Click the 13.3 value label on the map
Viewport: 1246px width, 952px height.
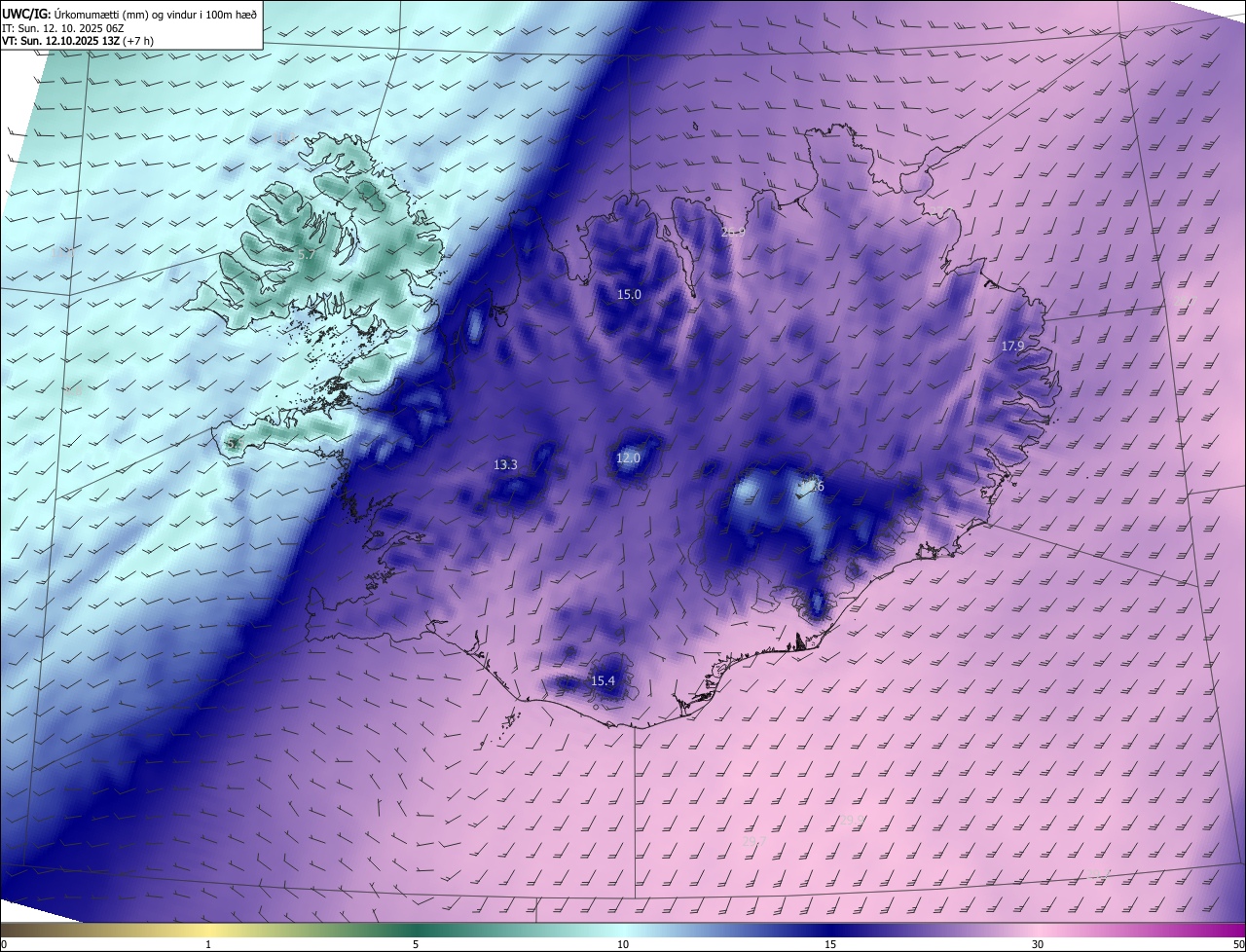pyautogui.click(x=505, y=465)
